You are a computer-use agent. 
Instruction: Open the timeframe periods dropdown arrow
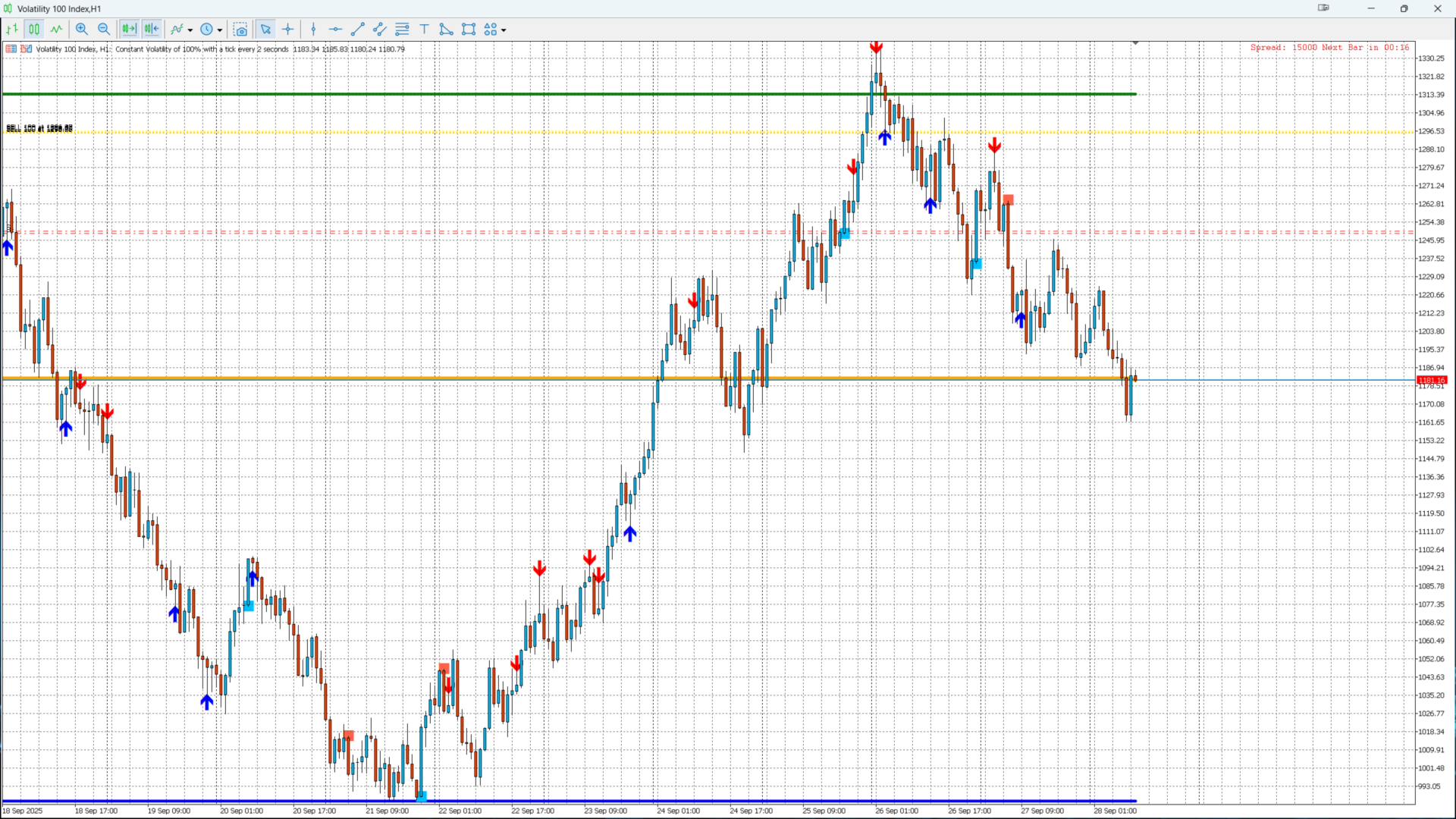(220, 30)
